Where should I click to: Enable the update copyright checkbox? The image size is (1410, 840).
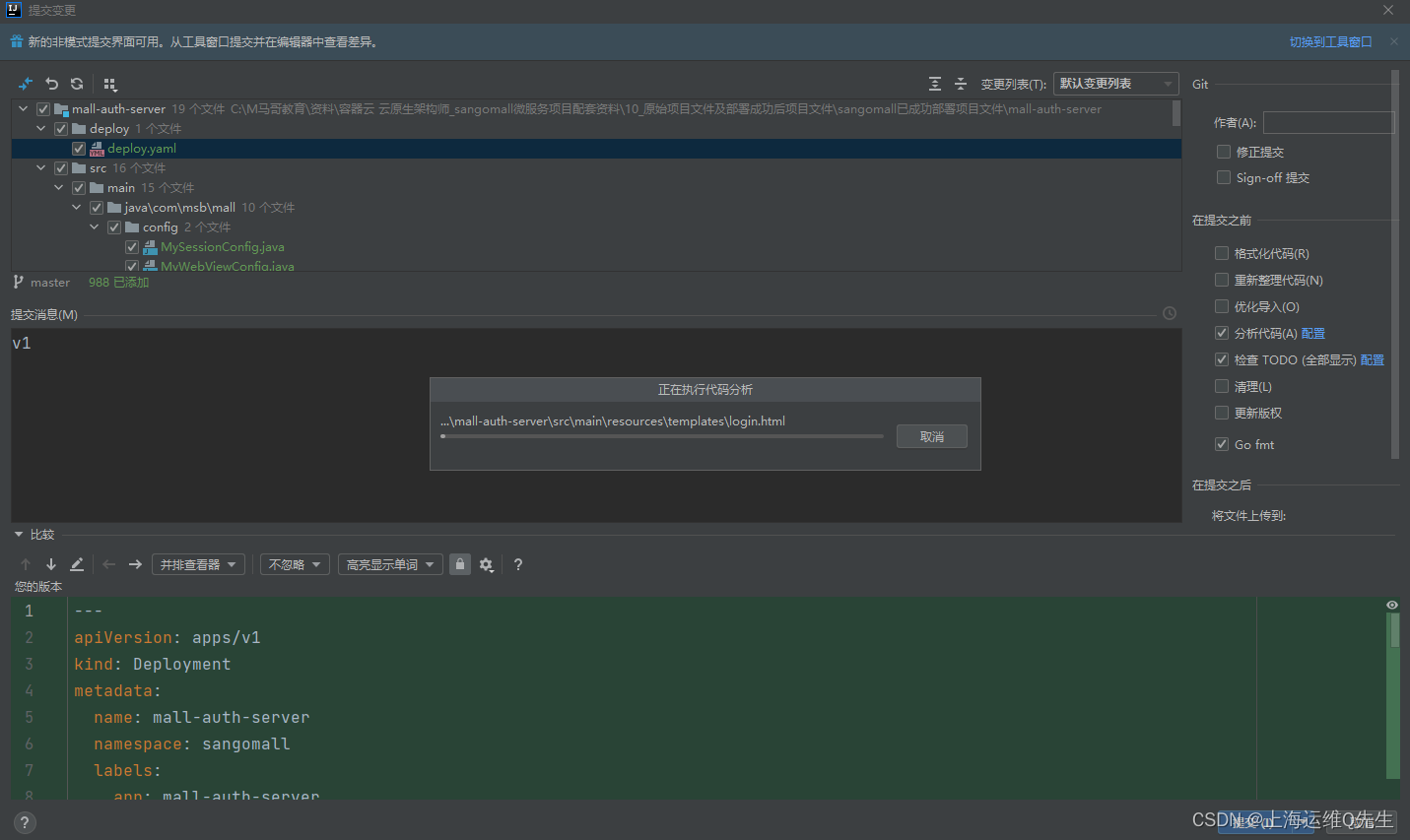1222,413
